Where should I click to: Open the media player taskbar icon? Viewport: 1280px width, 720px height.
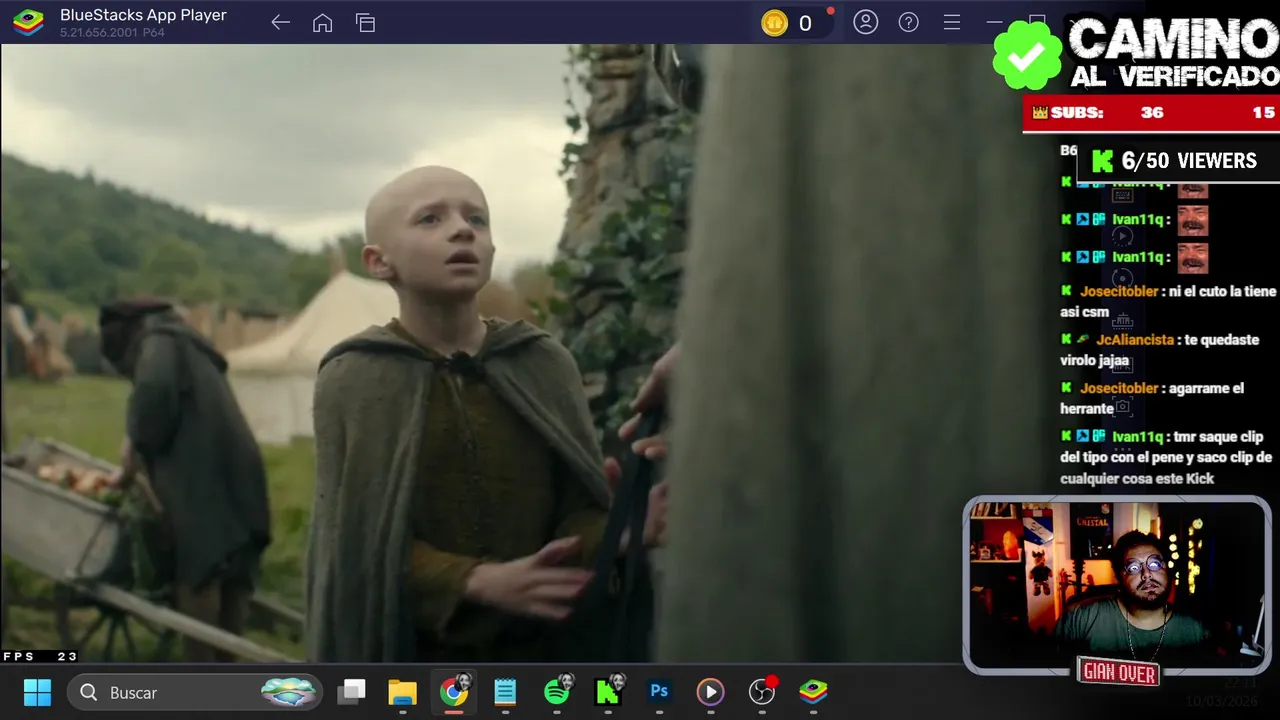[x=710, y=692]
